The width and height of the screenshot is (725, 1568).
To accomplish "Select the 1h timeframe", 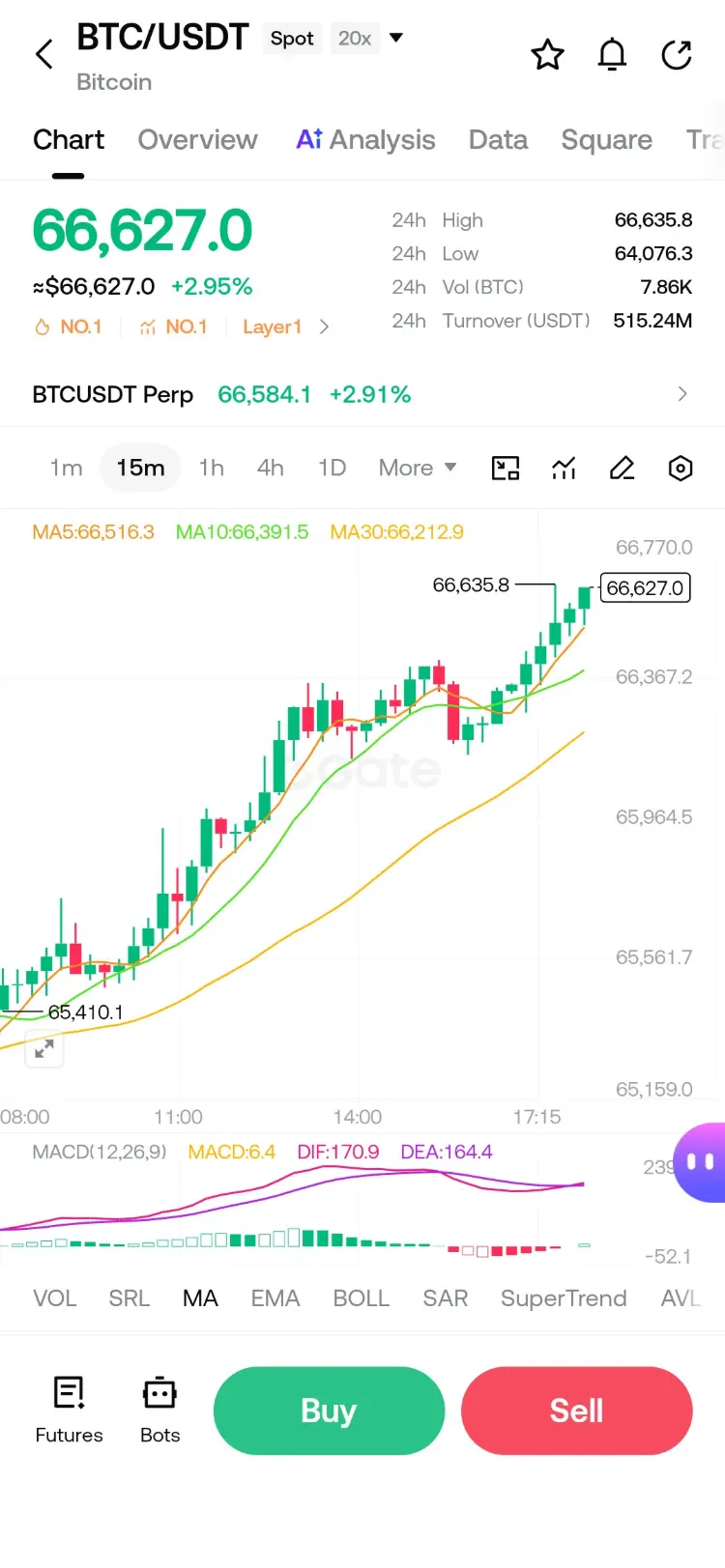I will [212, 469].
